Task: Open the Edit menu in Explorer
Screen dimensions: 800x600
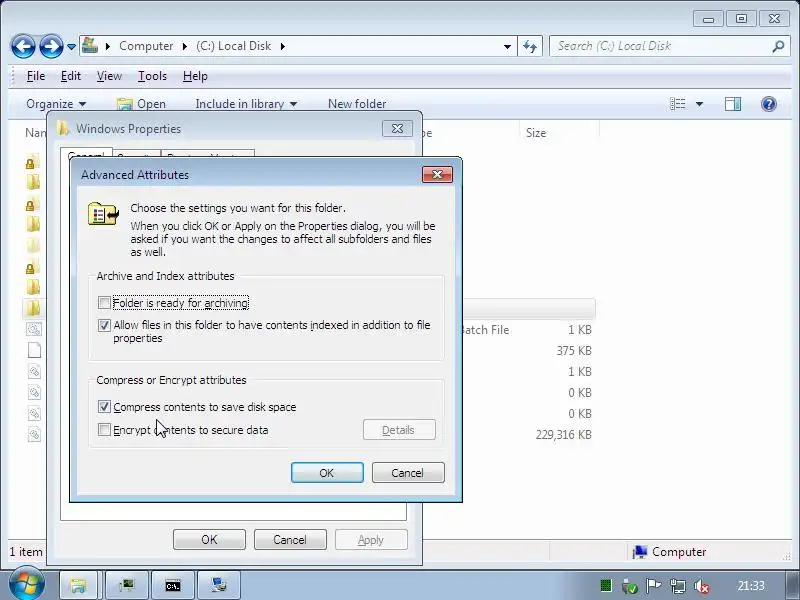Action: pyautogui.click(x=70, y=76)
